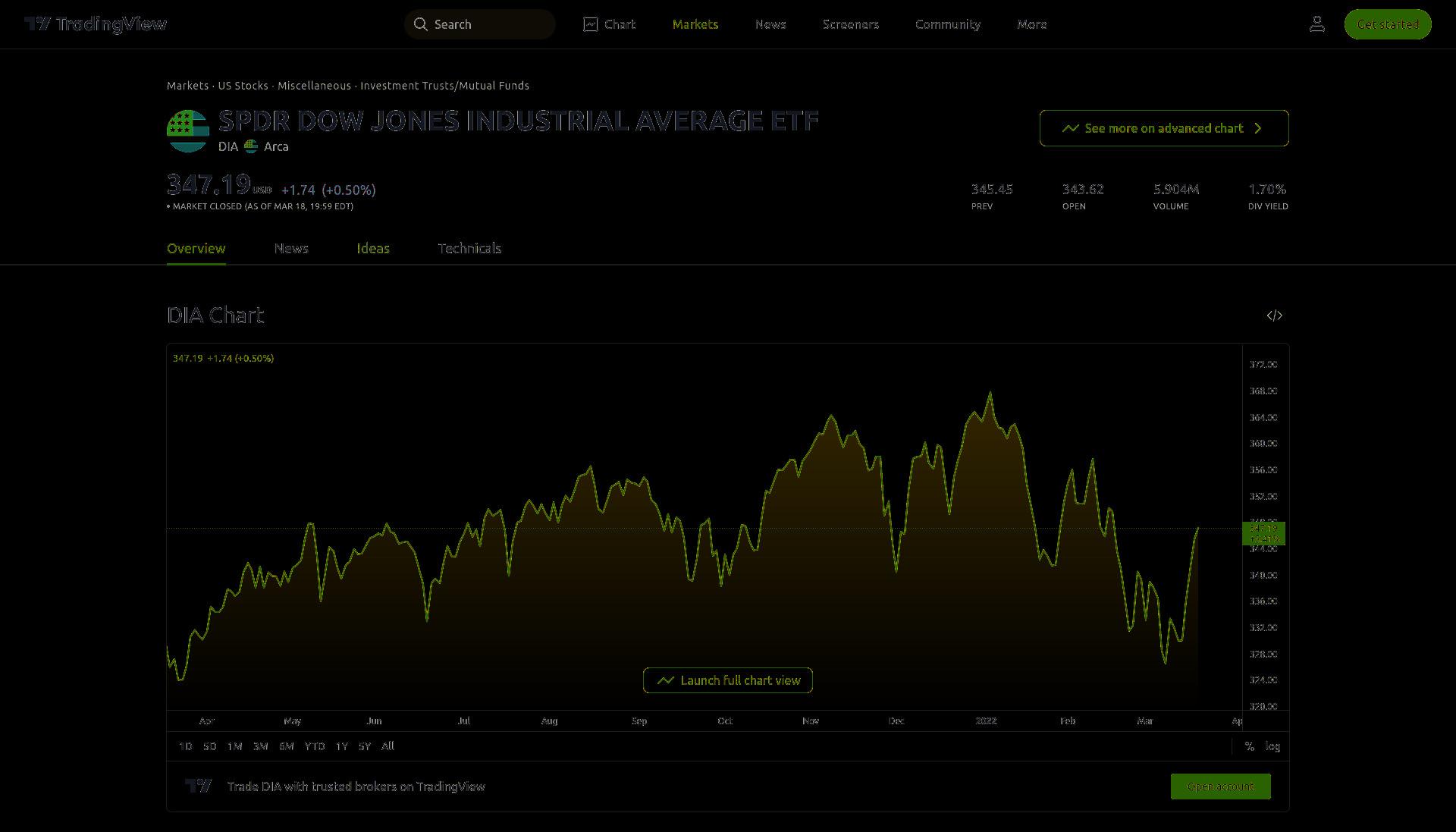Screen dimensions: 1456x832
Task: Follow the Miscellaneous breadcrumb link
Action: 314,86
